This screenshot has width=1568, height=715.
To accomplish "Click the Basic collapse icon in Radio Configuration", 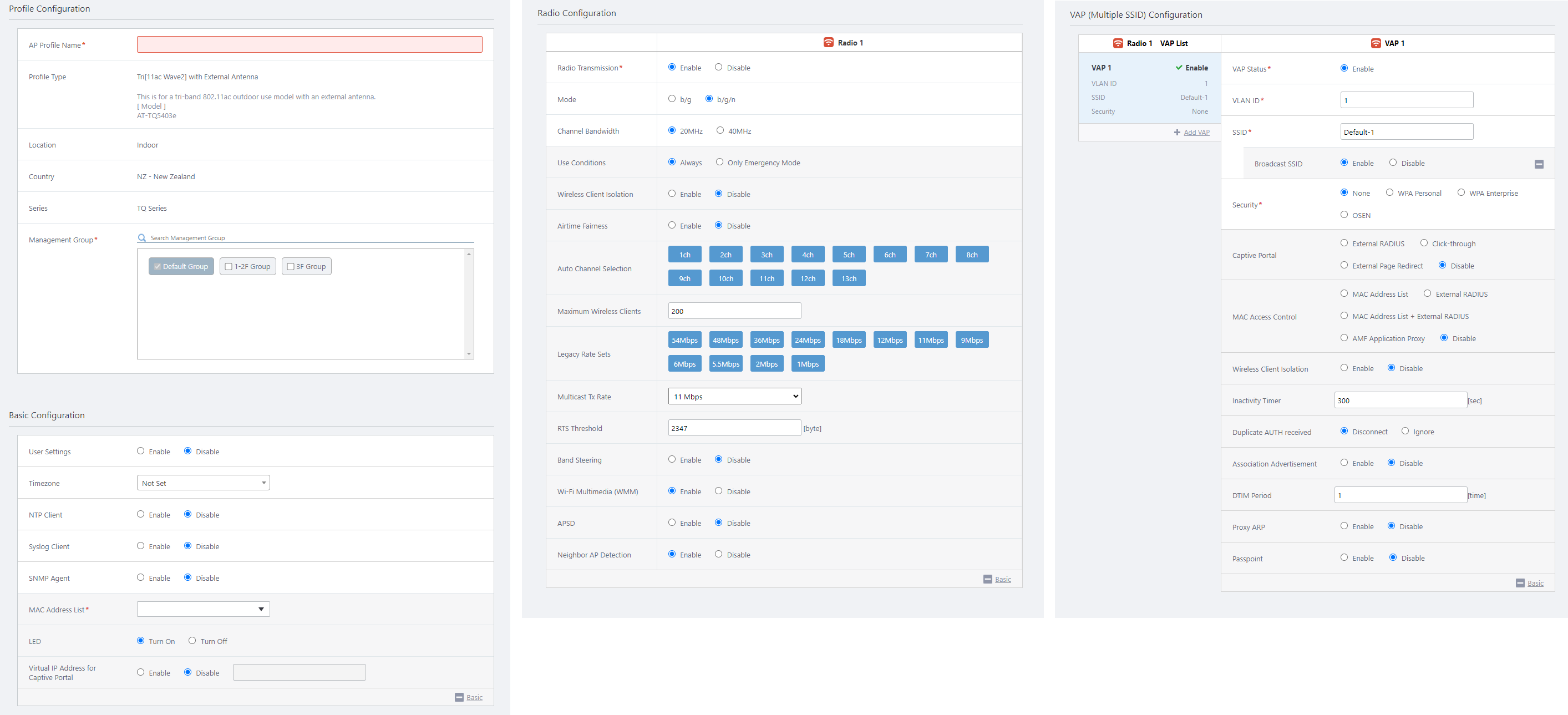I will (987, 579).
